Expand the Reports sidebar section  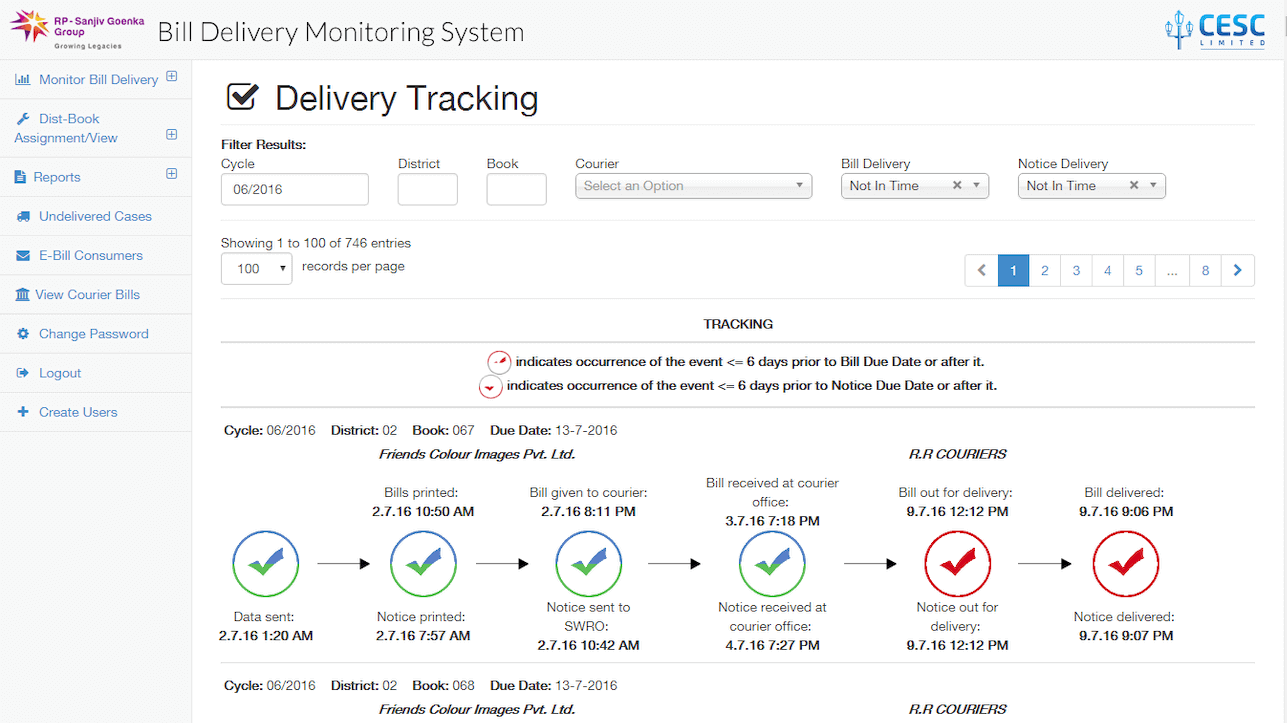pos(171,174)
